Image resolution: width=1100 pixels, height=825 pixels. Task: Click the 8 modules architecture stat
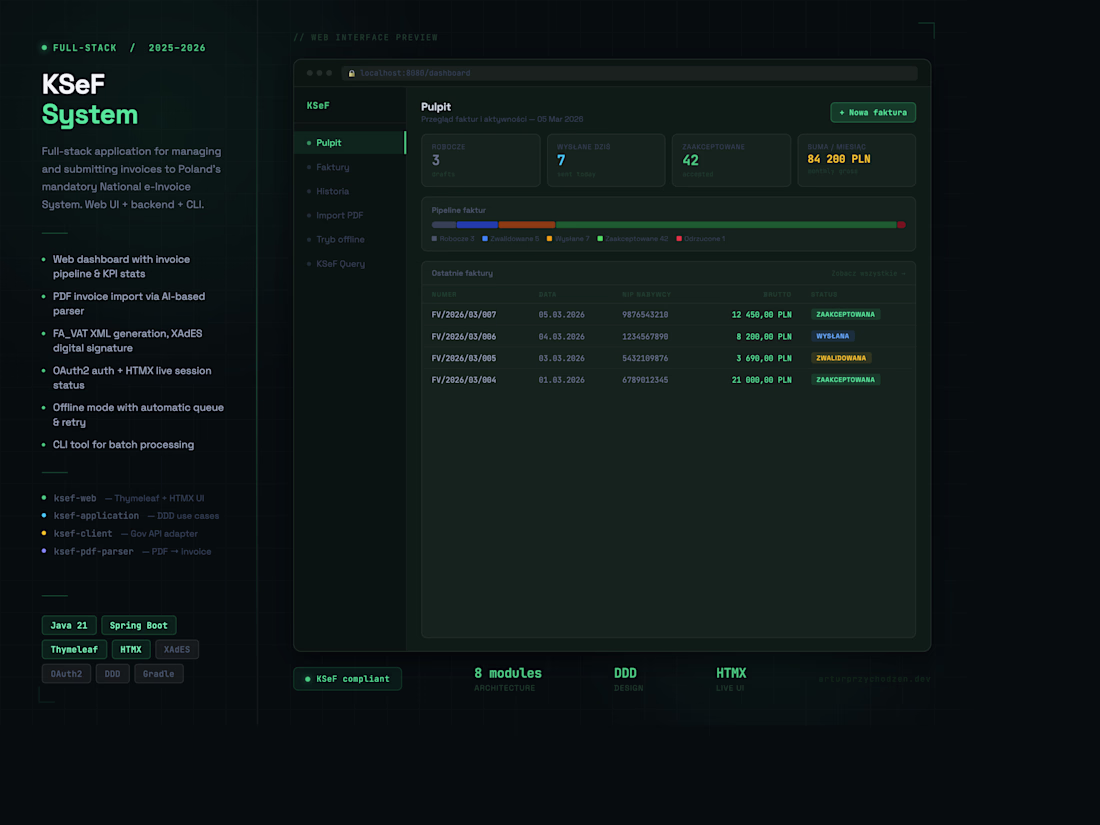pyautogui.click(x=508, y=678)
